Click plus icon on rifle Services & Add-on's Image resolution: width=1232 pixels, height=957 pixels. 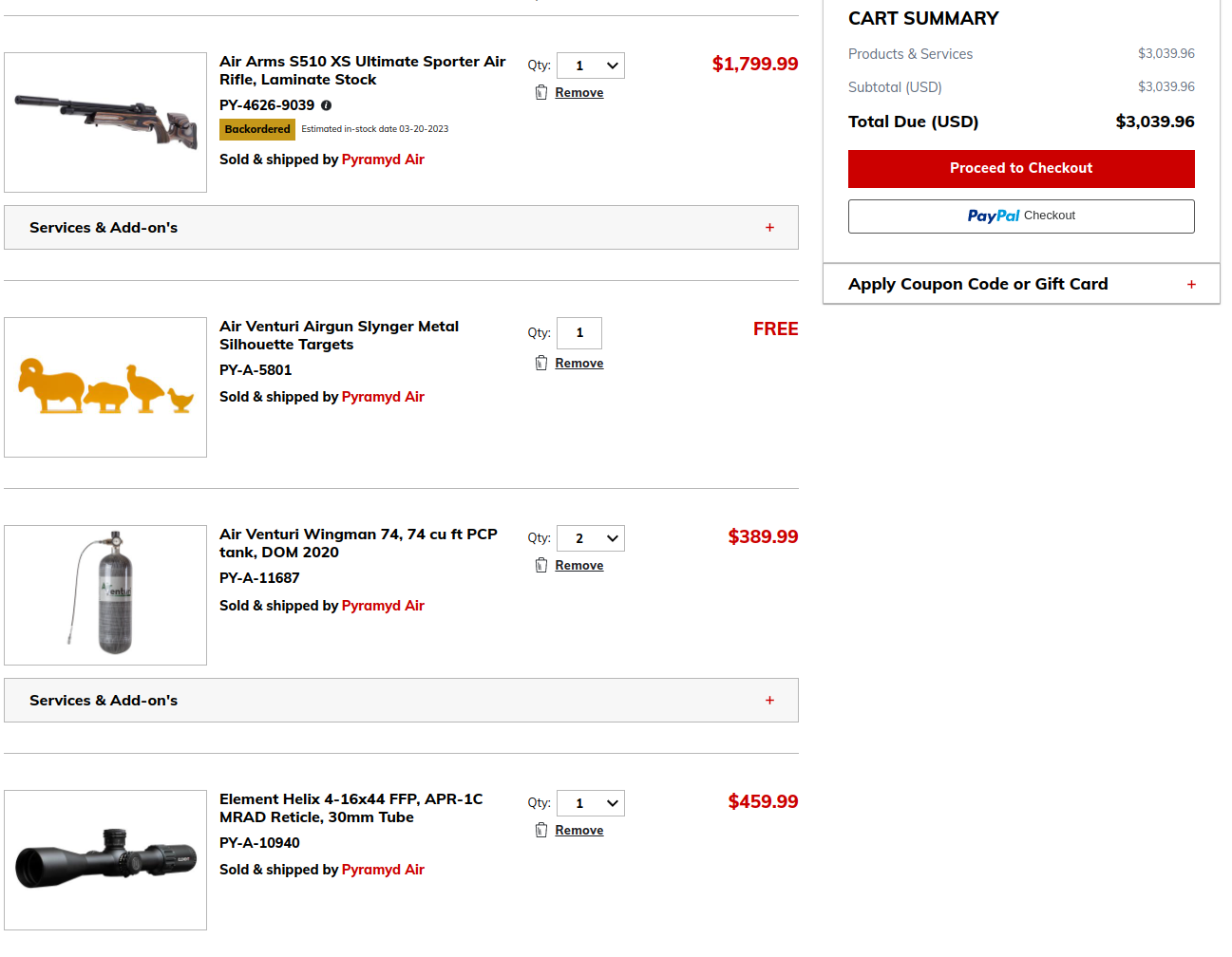(769, 228)
